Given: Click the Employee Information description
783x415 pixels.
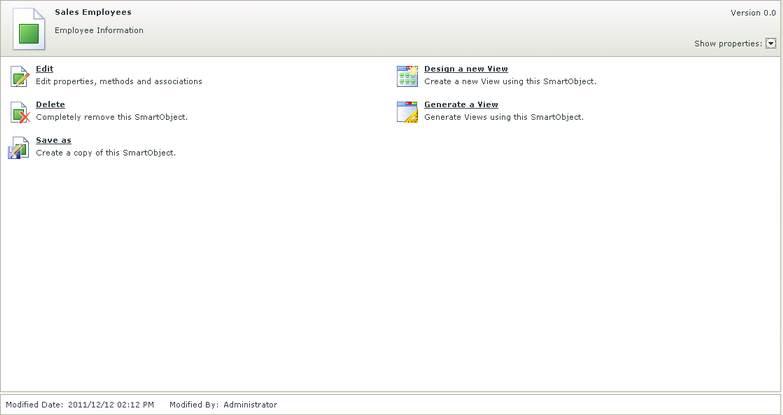Looking at the screenshot, I should coord(99,30).
